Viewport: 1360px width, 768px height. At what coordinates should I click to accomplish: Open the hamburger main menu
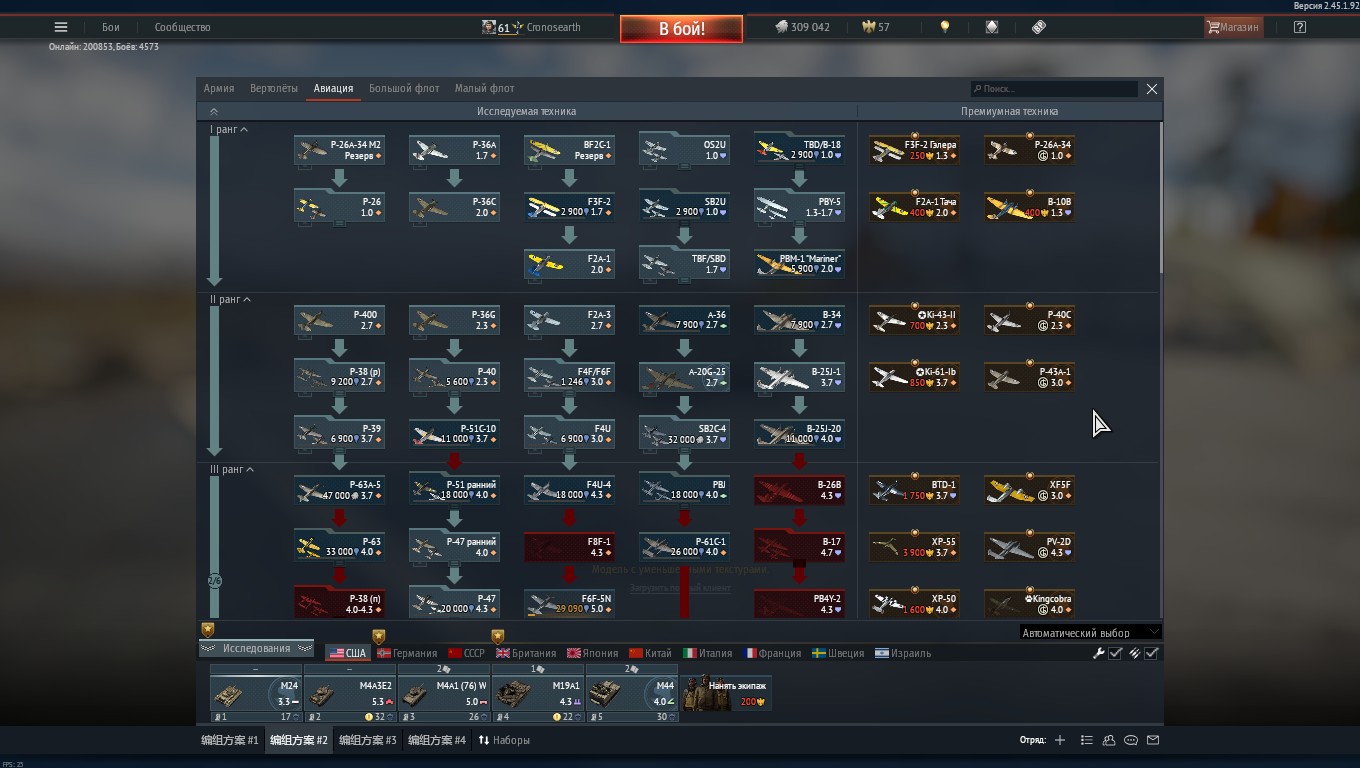click(x=61, y=27)
